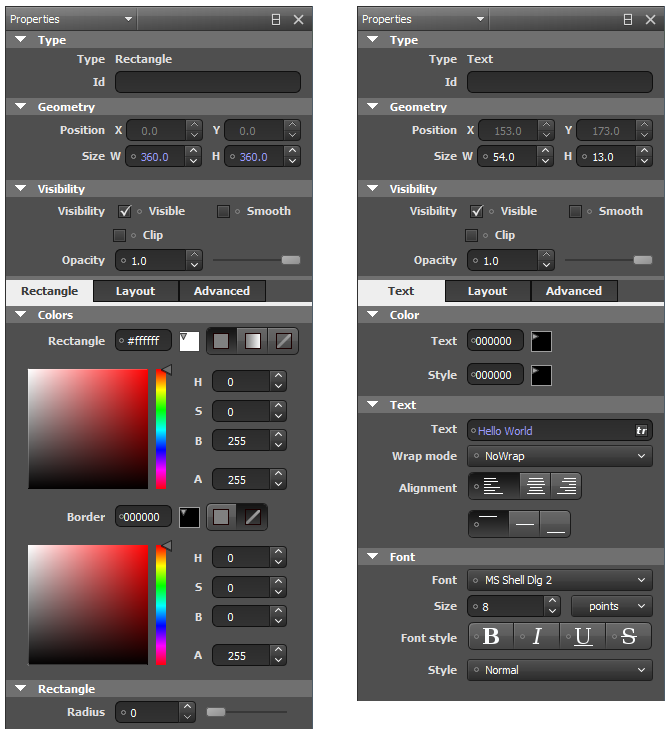Select transparent fill icon for Rectangle color
The width and height of the screenshot is (670, 735).
tap(283, 341)
